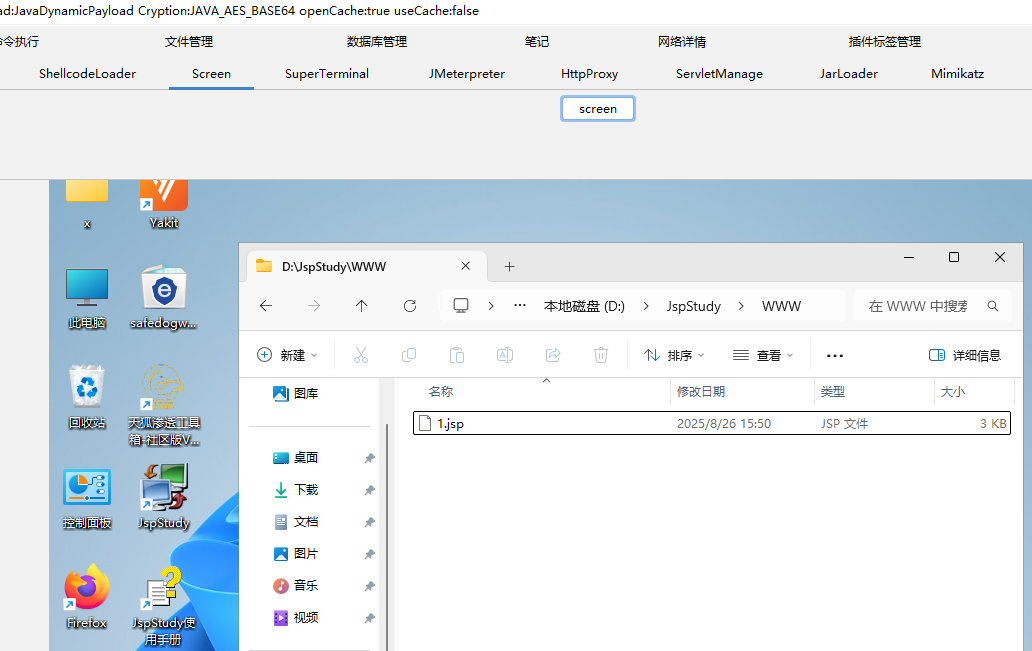Sort by the 名称 column header
The height and width of the screenshot is (651, 1032).
[441, 392]
